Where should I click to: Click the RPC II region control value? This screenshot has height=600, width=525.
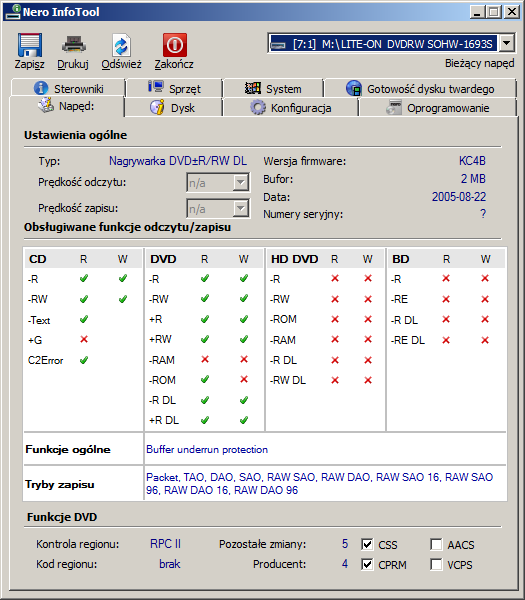pos(165,544)
